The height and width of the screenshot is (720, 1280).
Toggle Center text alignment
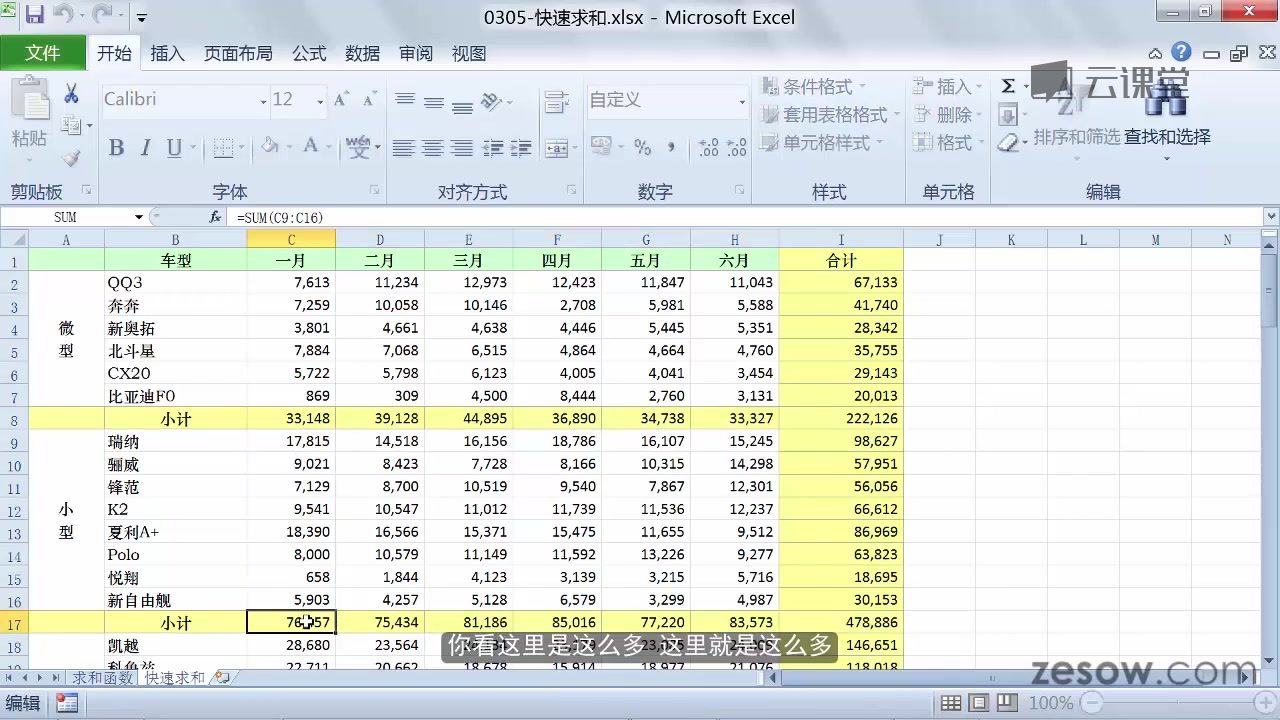coord(432,148)
